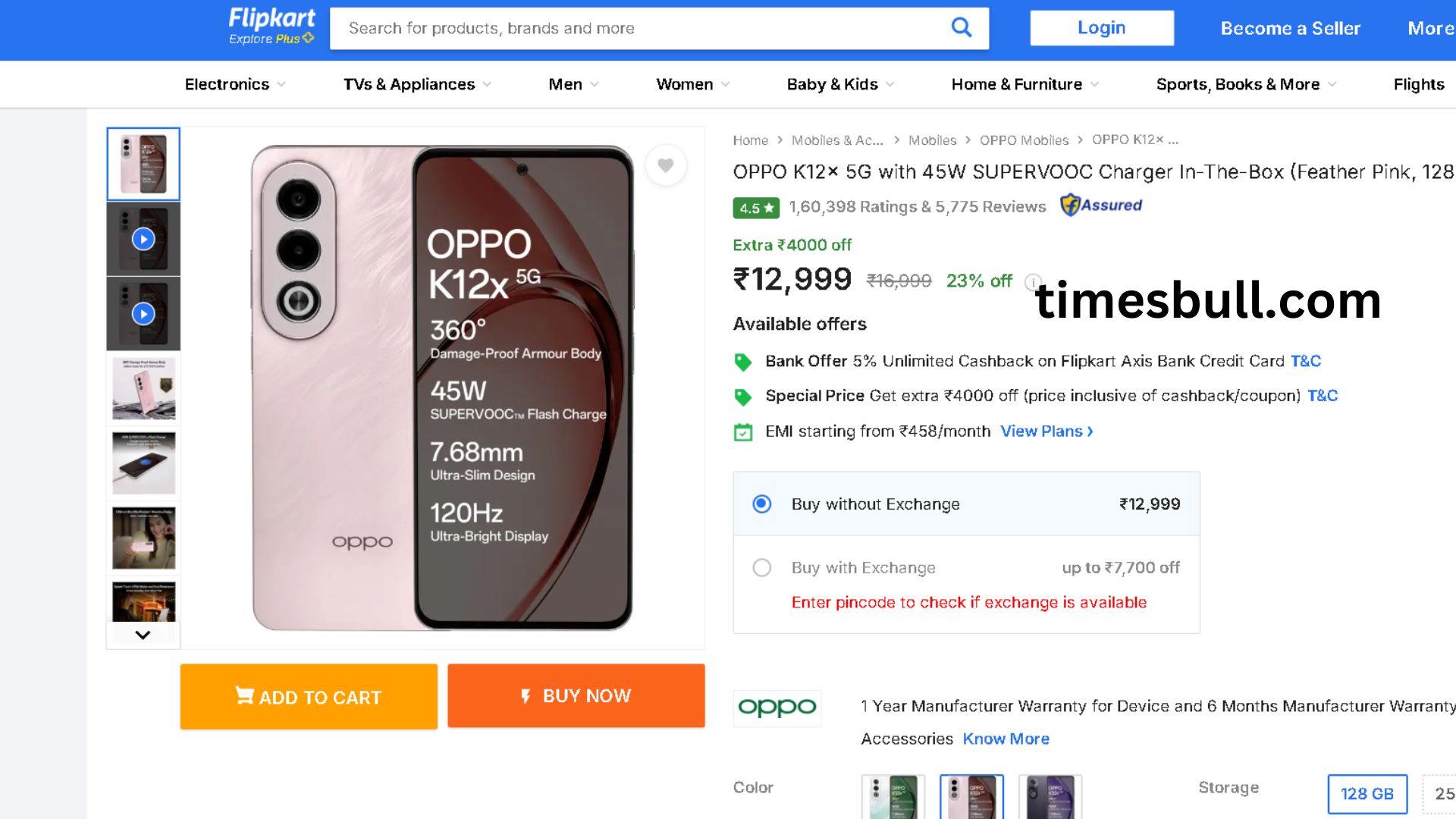Viewport: 1456px width, 819px height.
Task: Click the price info icon
Action: (1032, 282)
